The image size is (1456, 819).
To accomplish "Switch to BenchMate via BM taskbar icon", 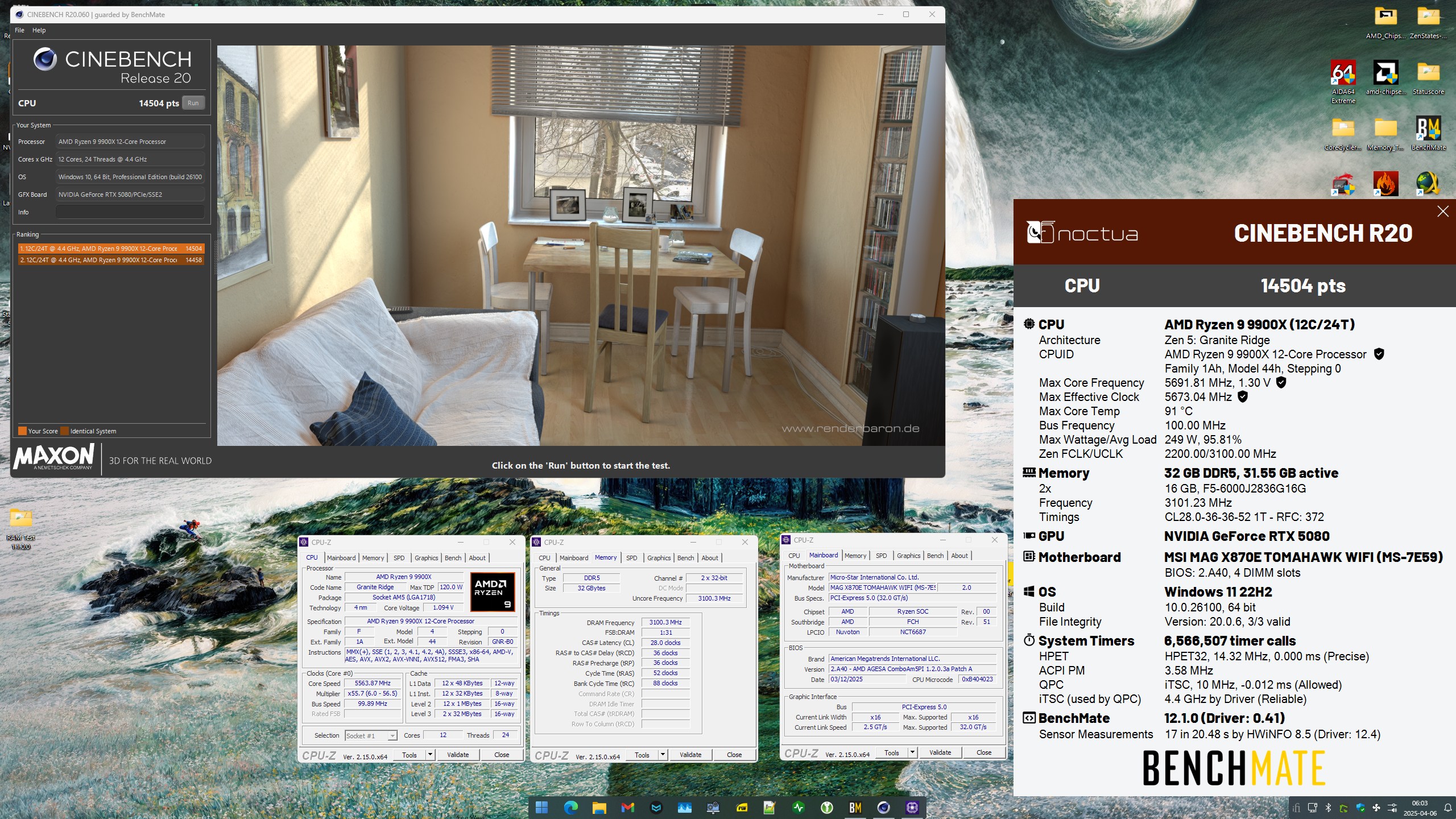I will pos(855,807).
